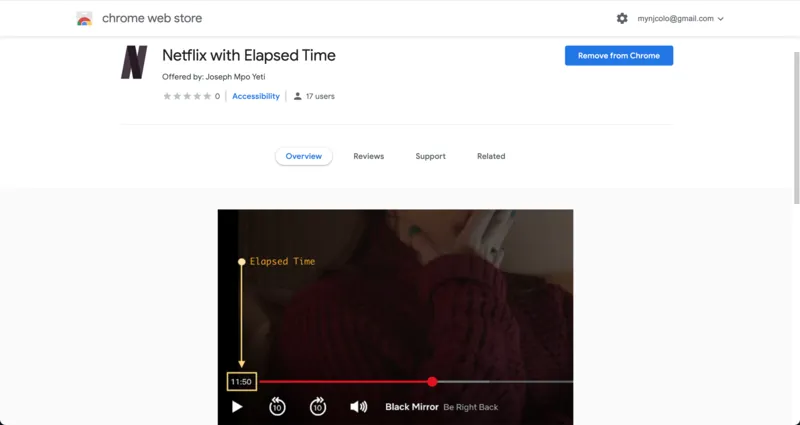Screen dimensions: 800x425
Task: Click the 17 users text
Action: click(x=320, y=96)
